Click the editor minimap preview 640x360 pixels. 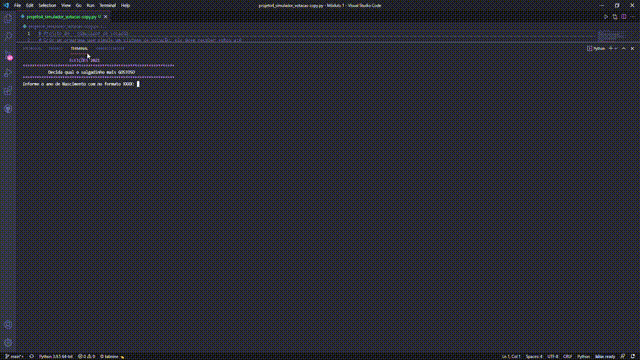point(611,36)
